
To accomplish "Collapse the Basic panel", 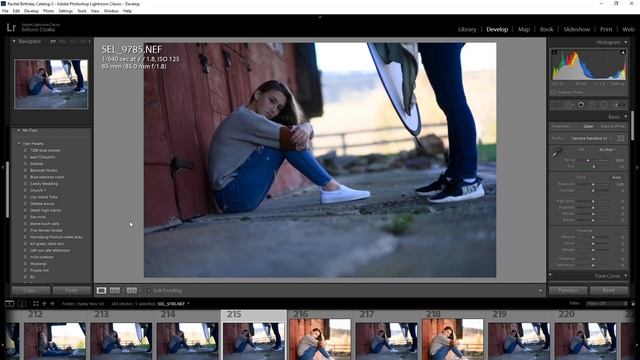I will tap(626, 117).
